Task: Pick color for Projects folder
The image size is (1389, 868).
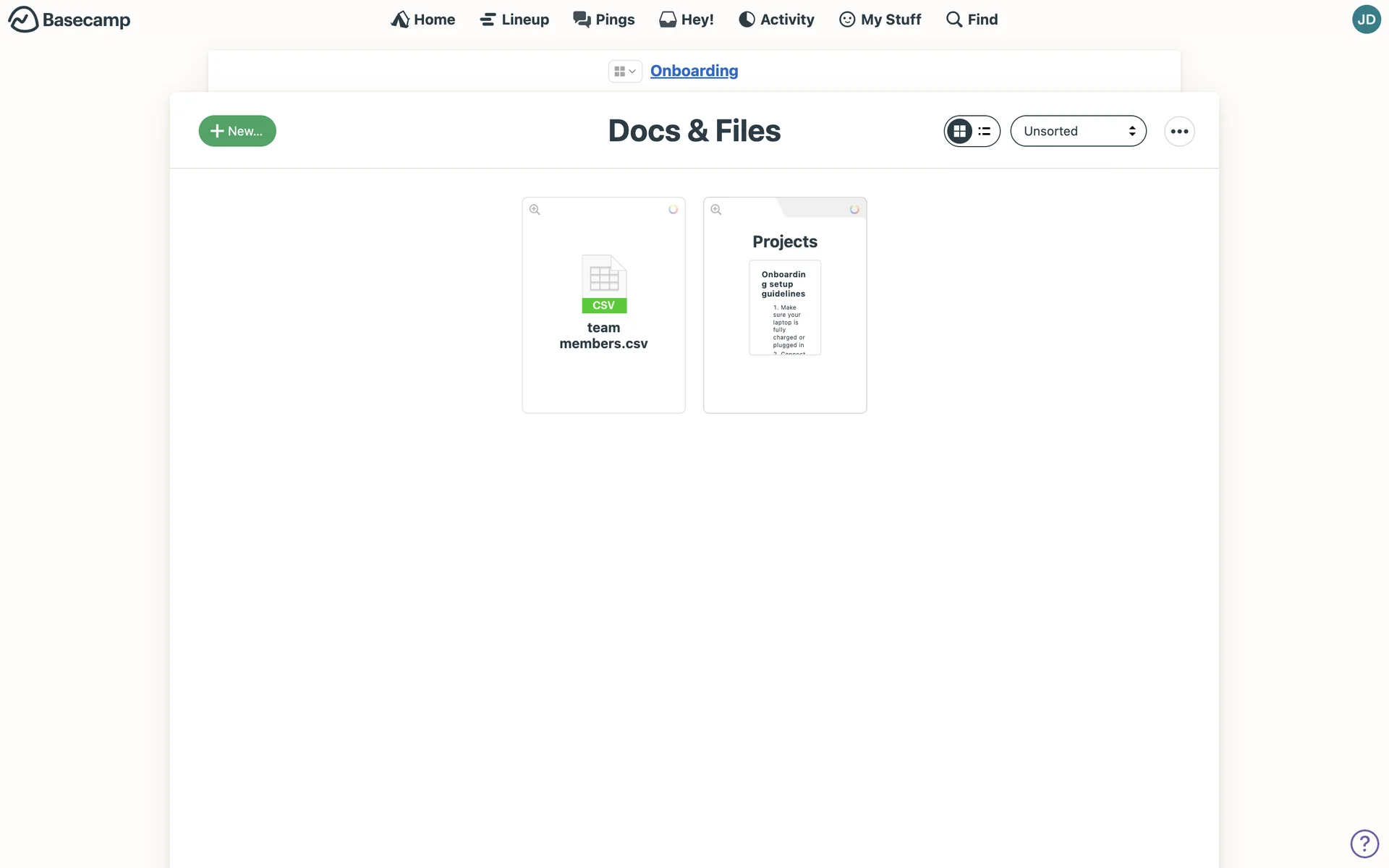Action: pyautogui.click(x=854, y=209)
